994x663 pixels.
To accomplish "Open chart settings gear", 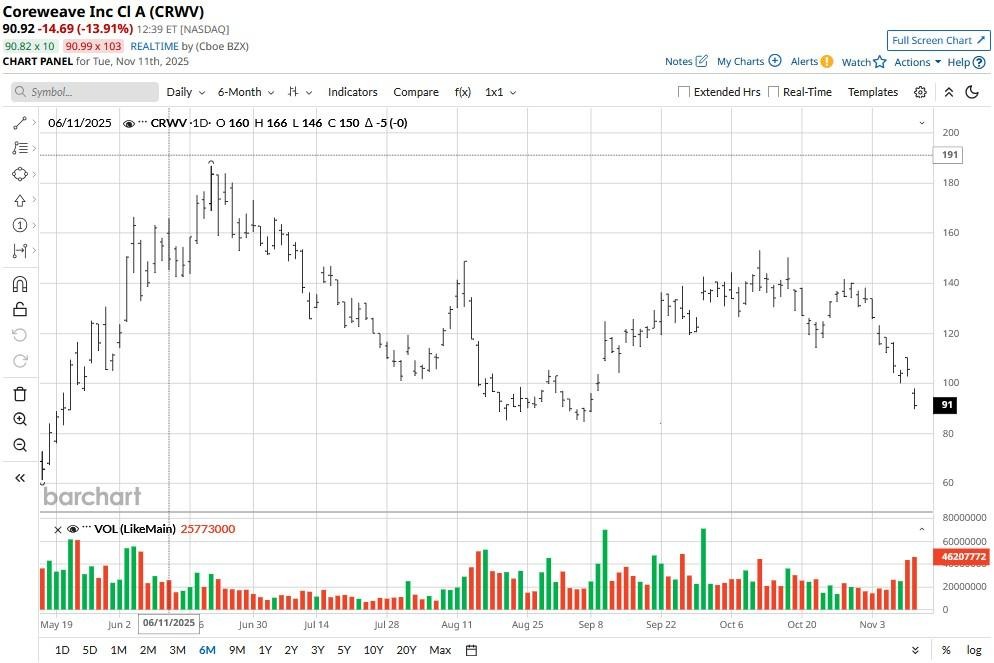I will (x=920, y=92).
